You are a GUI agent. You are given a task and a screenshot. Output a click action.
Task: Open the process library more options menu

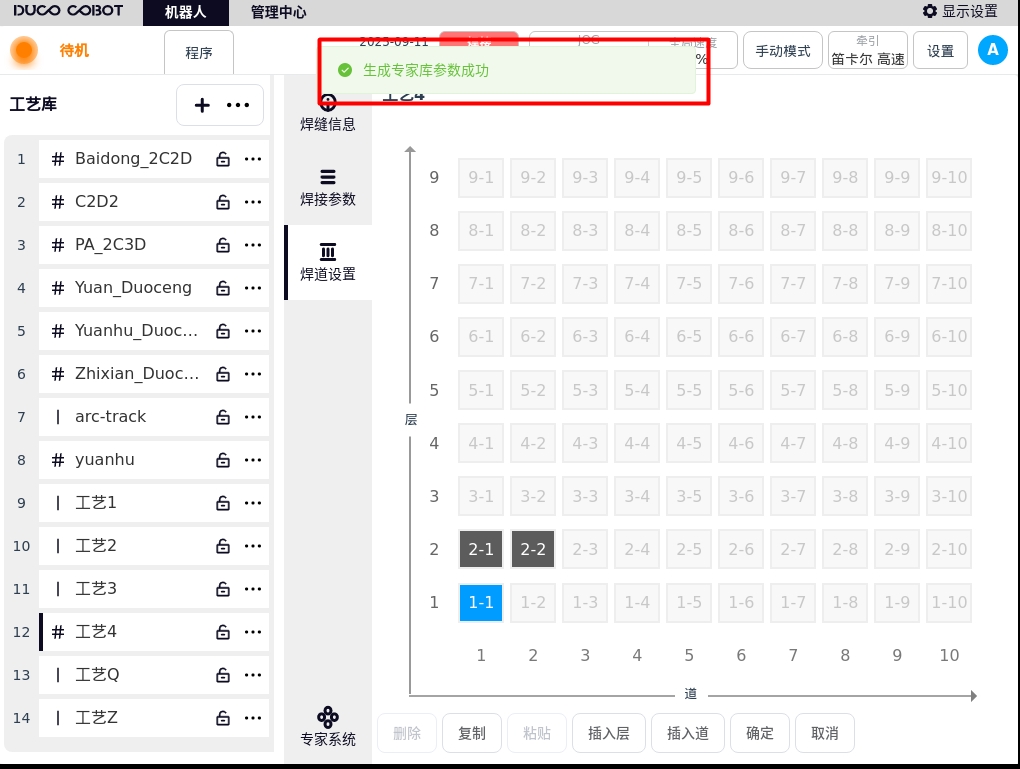click(238, 105)
